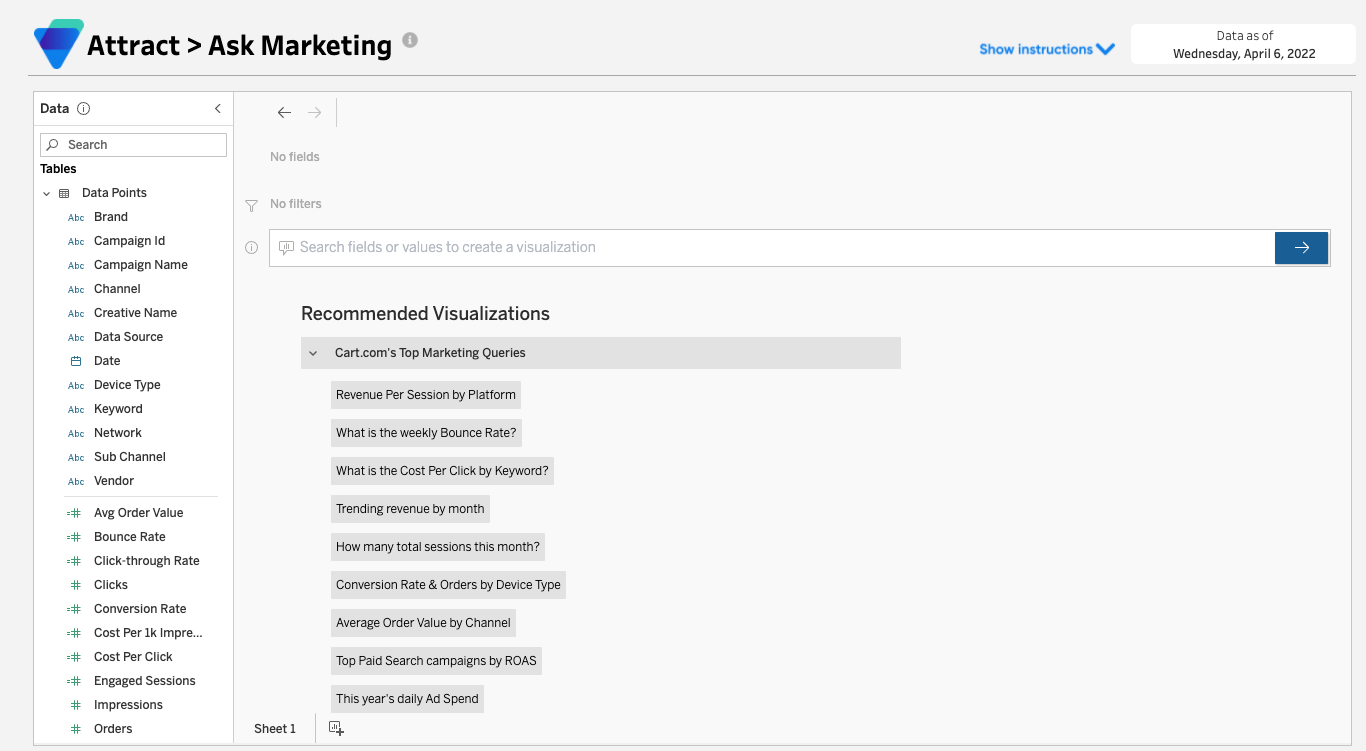Click the calendar icon next to the Date field
1366x751 pixels.
coord(75,361)
